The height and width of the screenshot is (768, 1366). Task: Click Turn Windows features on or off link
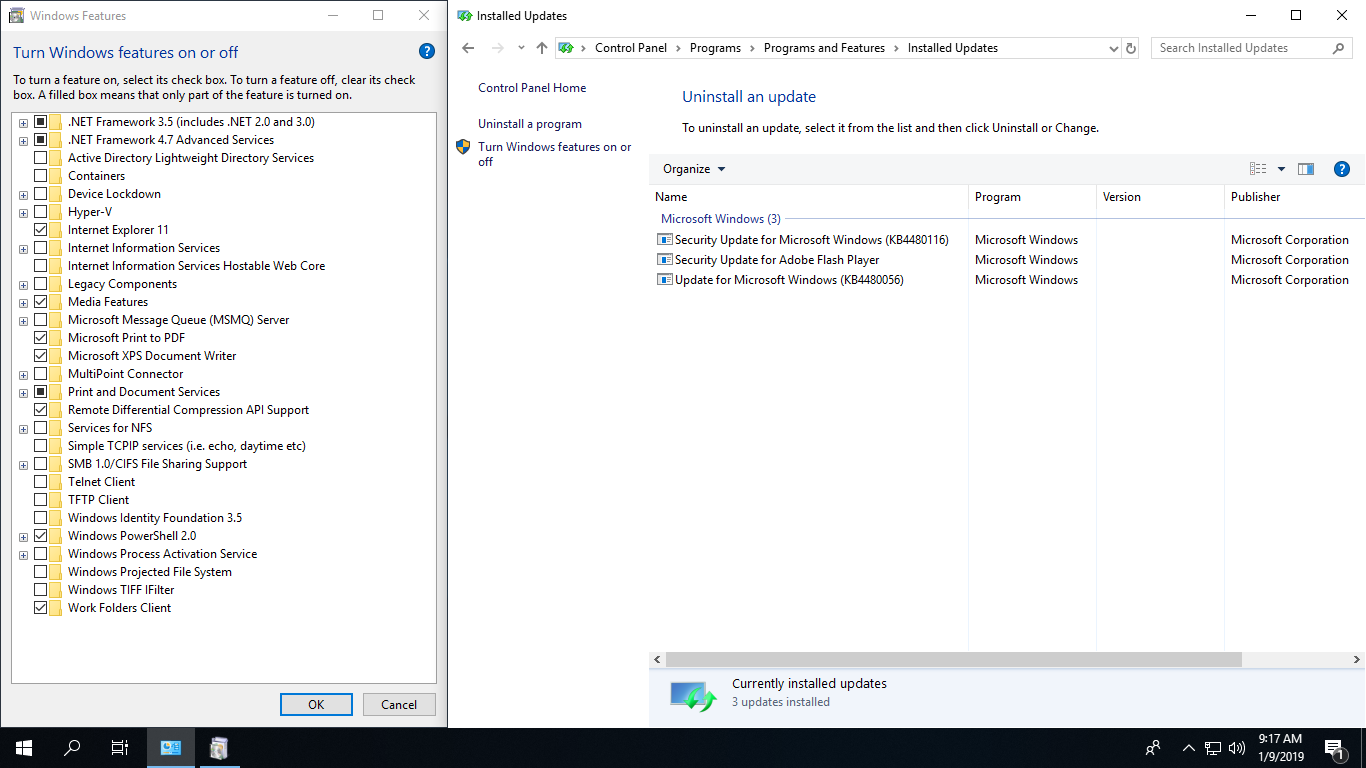(x=555, y=154)
